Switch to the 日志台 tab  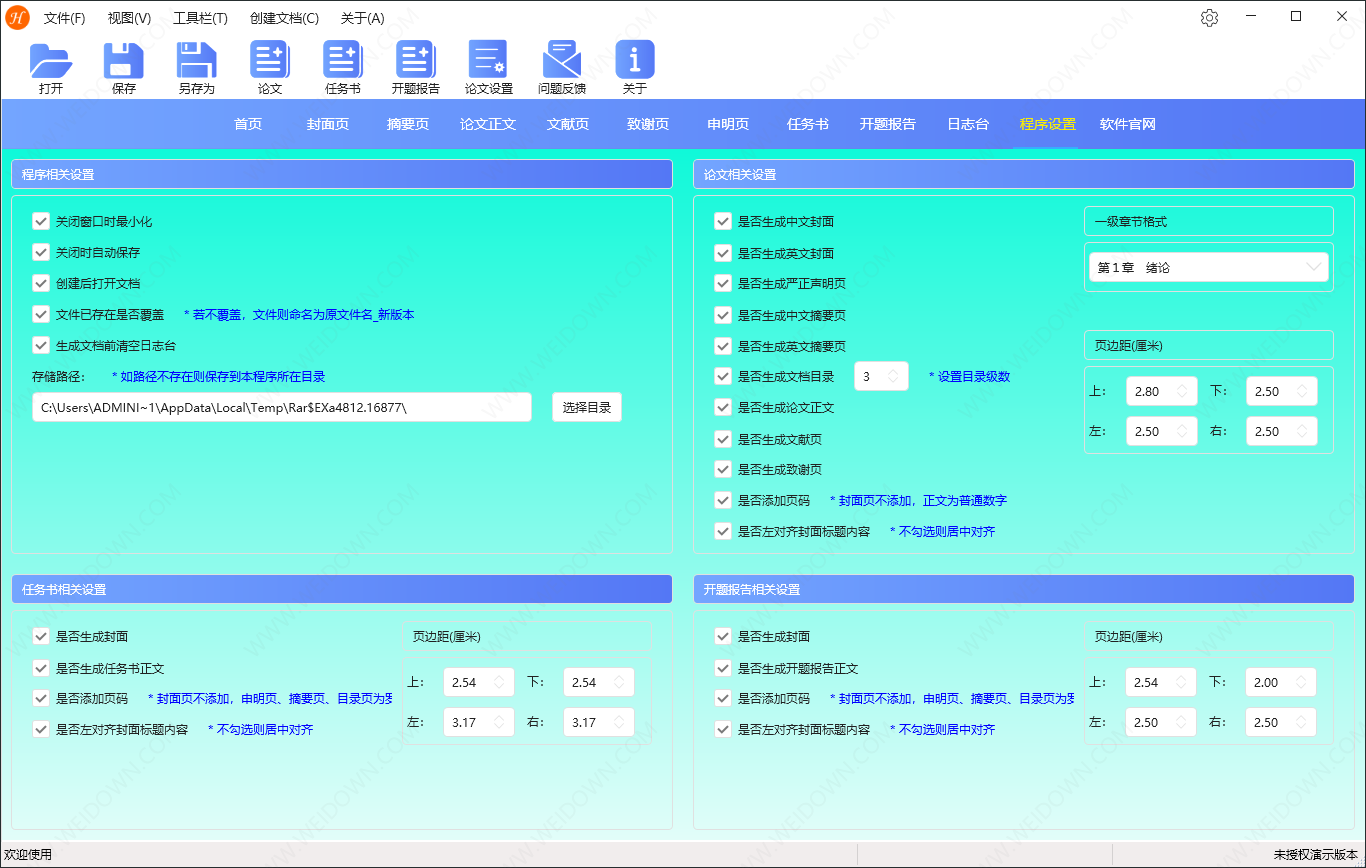(968, 124)
